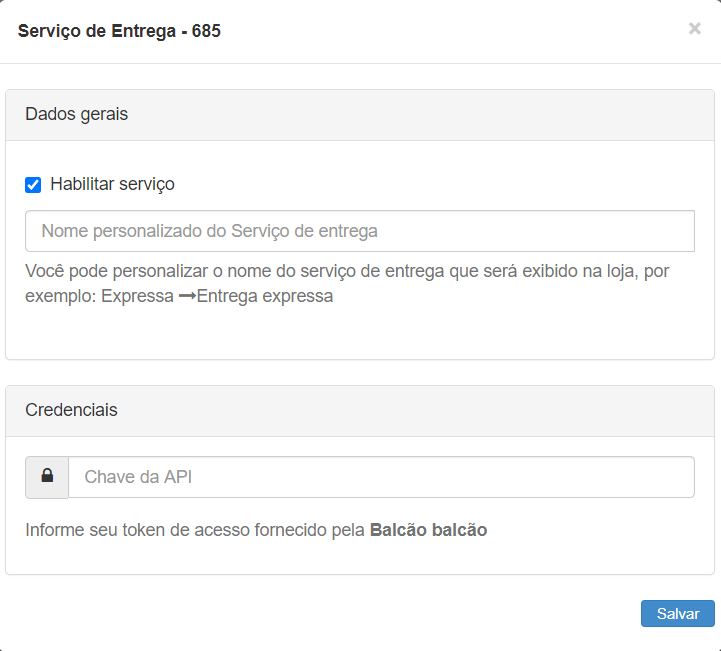
Task: Click the bold Balcão balcão text
Action: click(428, 530)
